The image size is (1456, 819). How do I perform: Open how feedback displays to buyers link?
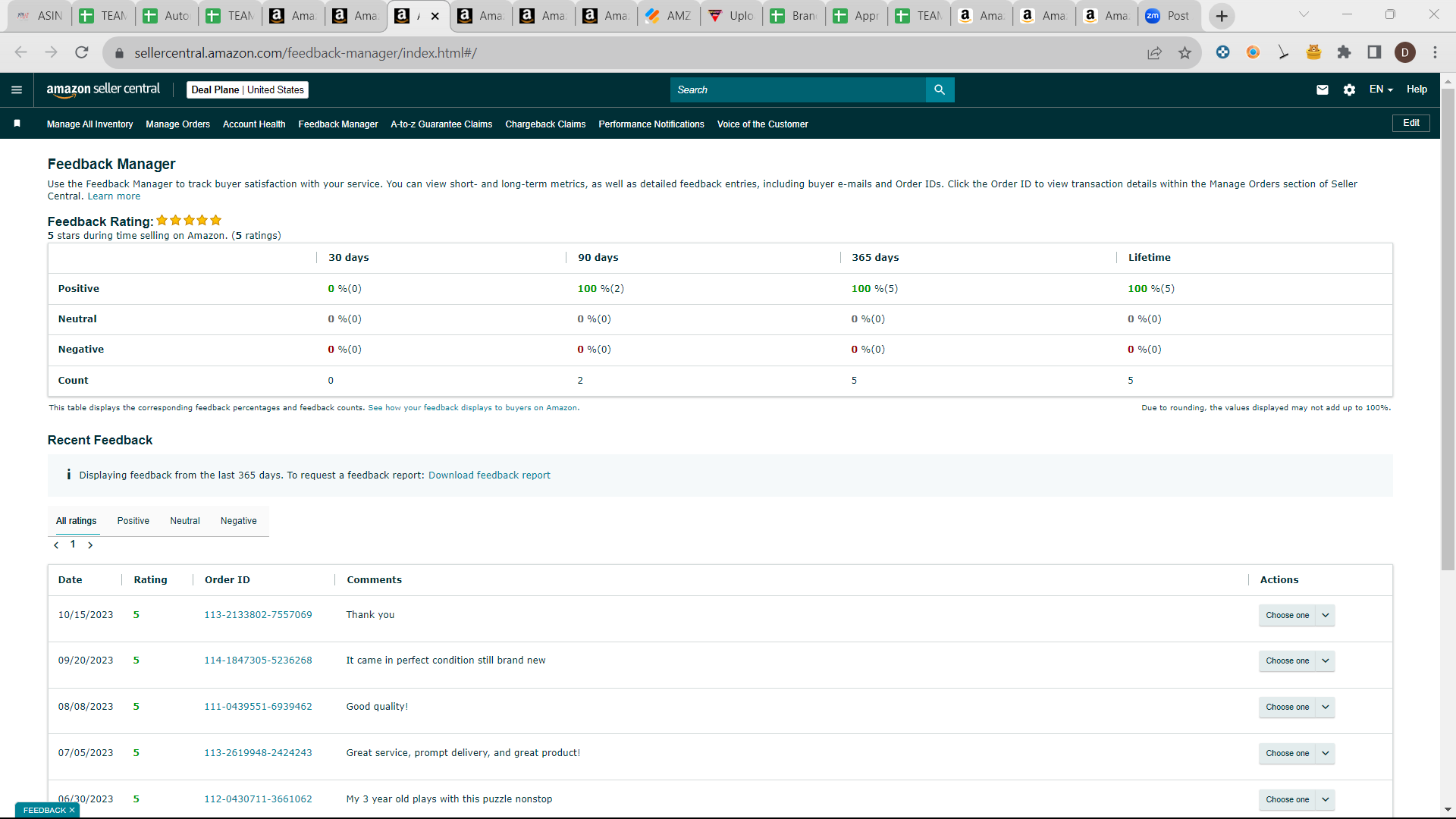(x=473, y=408)
